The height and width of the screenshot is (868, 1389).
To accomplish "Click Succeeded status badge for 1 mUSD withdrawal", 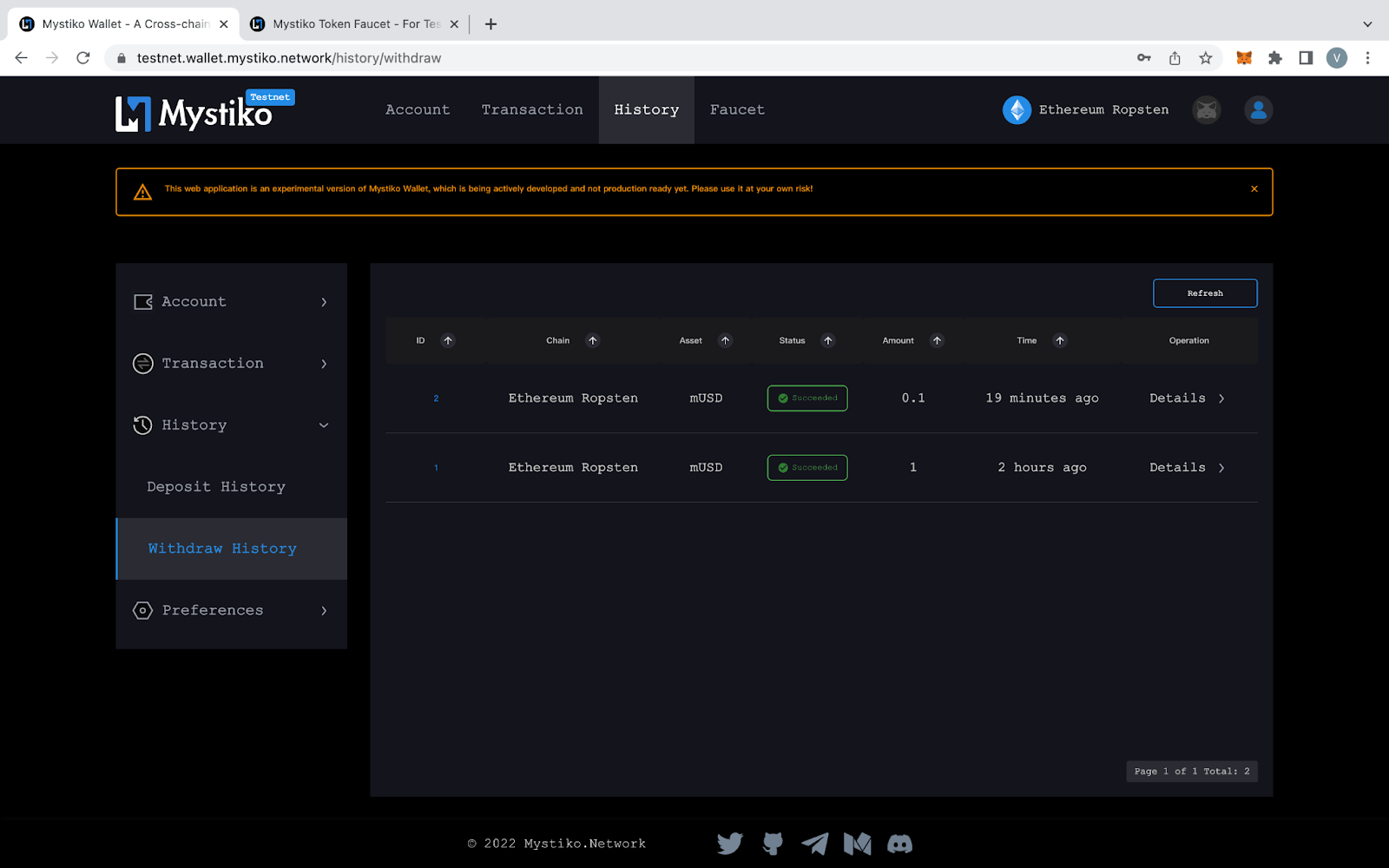I will pyautogui.click(x=807, y=468).
